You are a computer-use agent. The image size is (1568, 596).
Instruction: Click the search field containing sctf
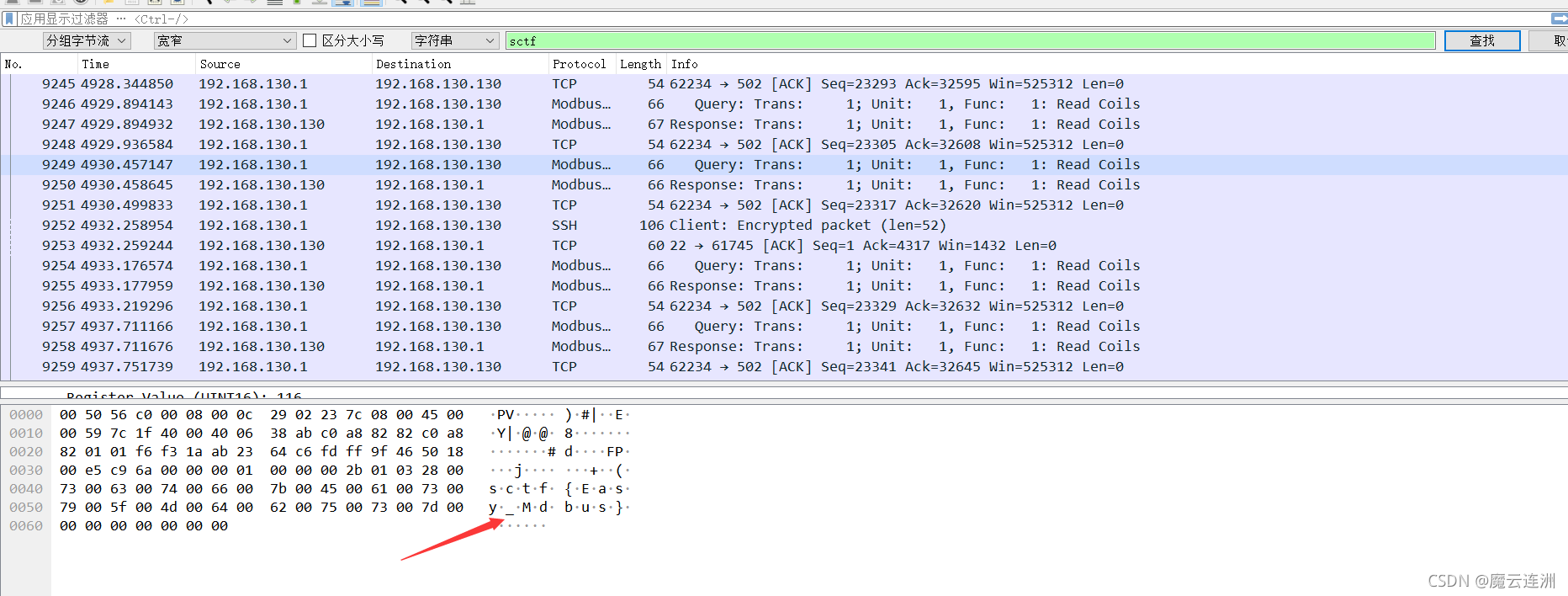[x=971, y=40]
